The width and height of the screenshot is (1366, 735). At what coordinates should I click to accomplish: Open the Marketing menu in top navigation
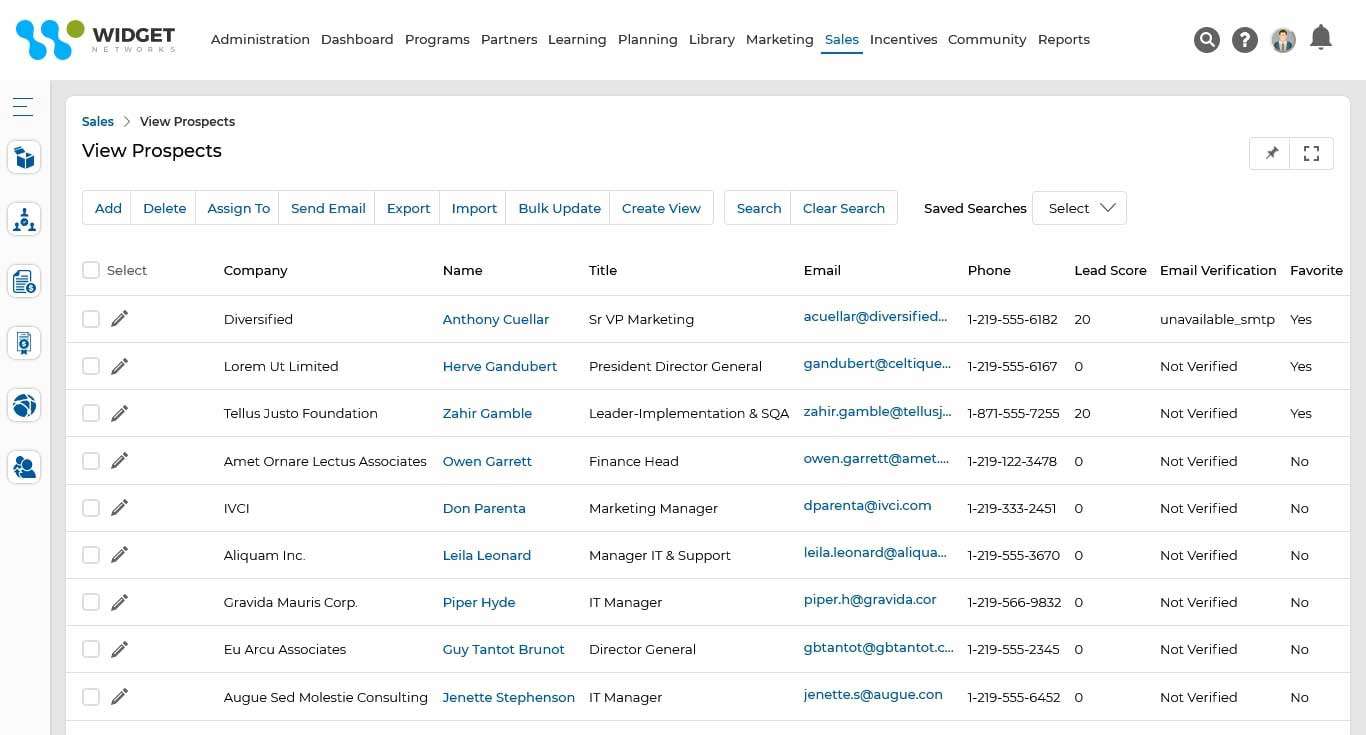click(x=779, y=40)
